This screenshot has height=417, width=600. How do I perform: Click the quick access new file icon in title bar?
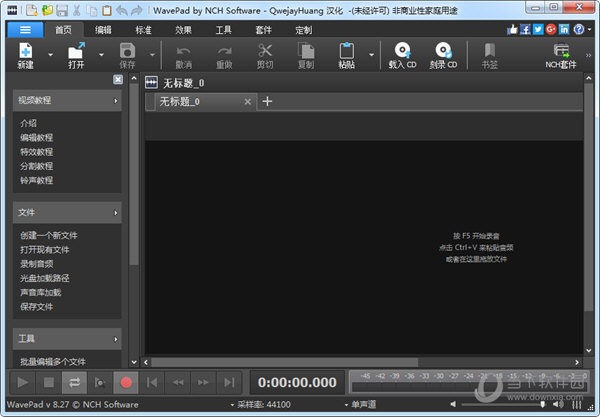click(32, 10)
